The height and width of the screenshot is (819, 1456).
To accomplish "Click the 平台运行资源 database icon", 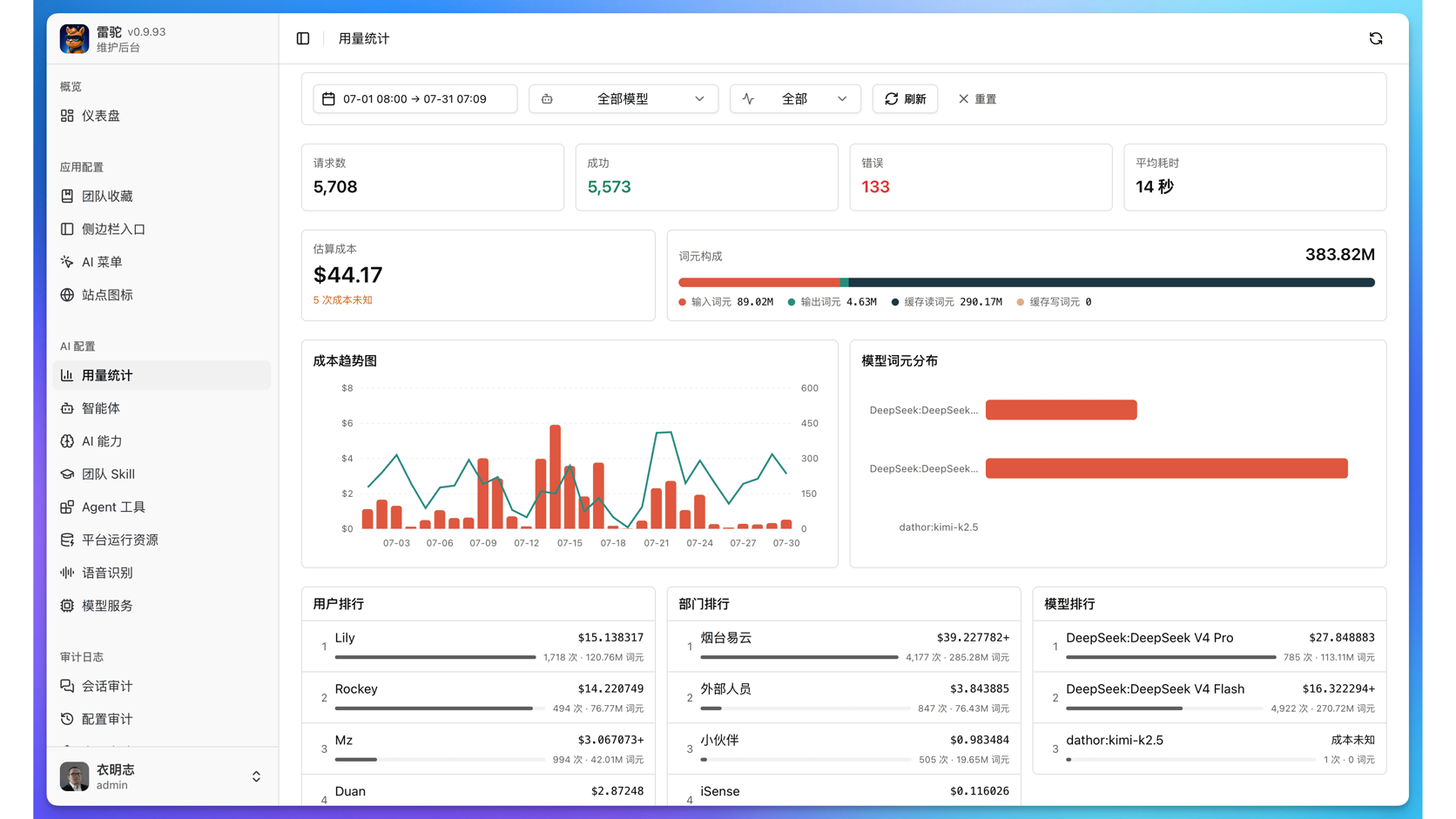I will 67,540.
